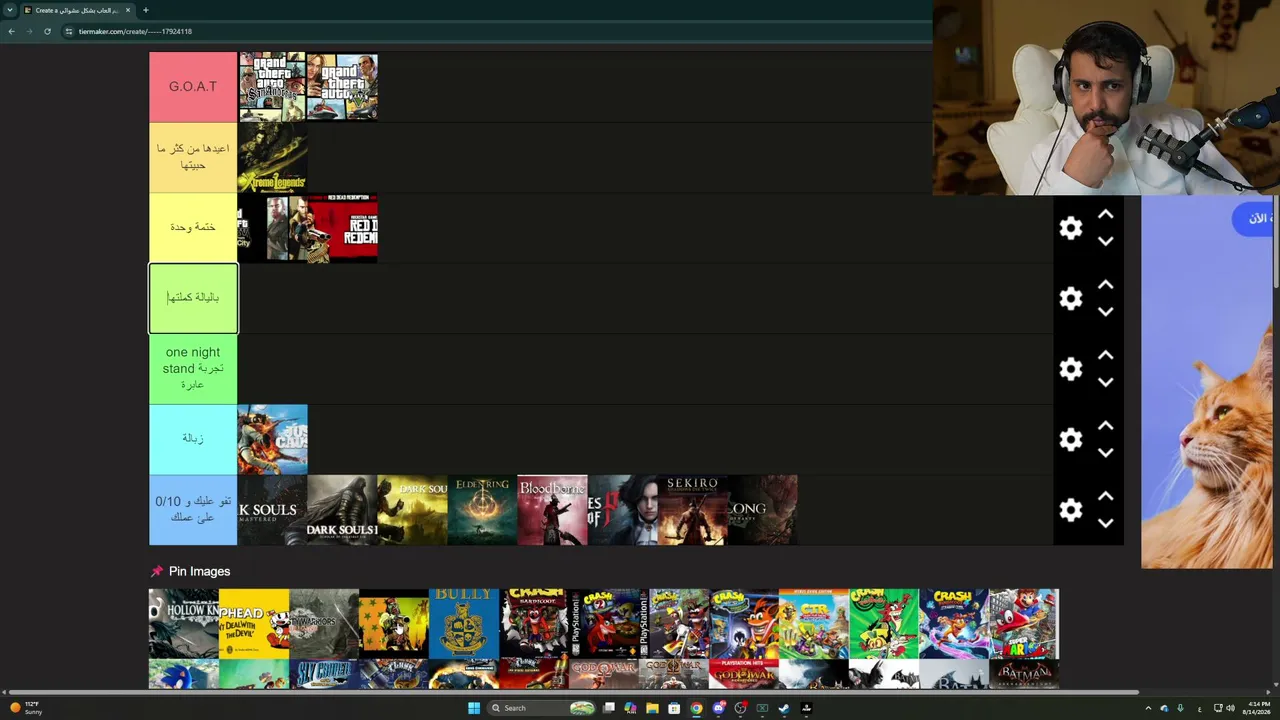View site information icon in address bar
Viewport: 1280px width, 720px height.
68,31
